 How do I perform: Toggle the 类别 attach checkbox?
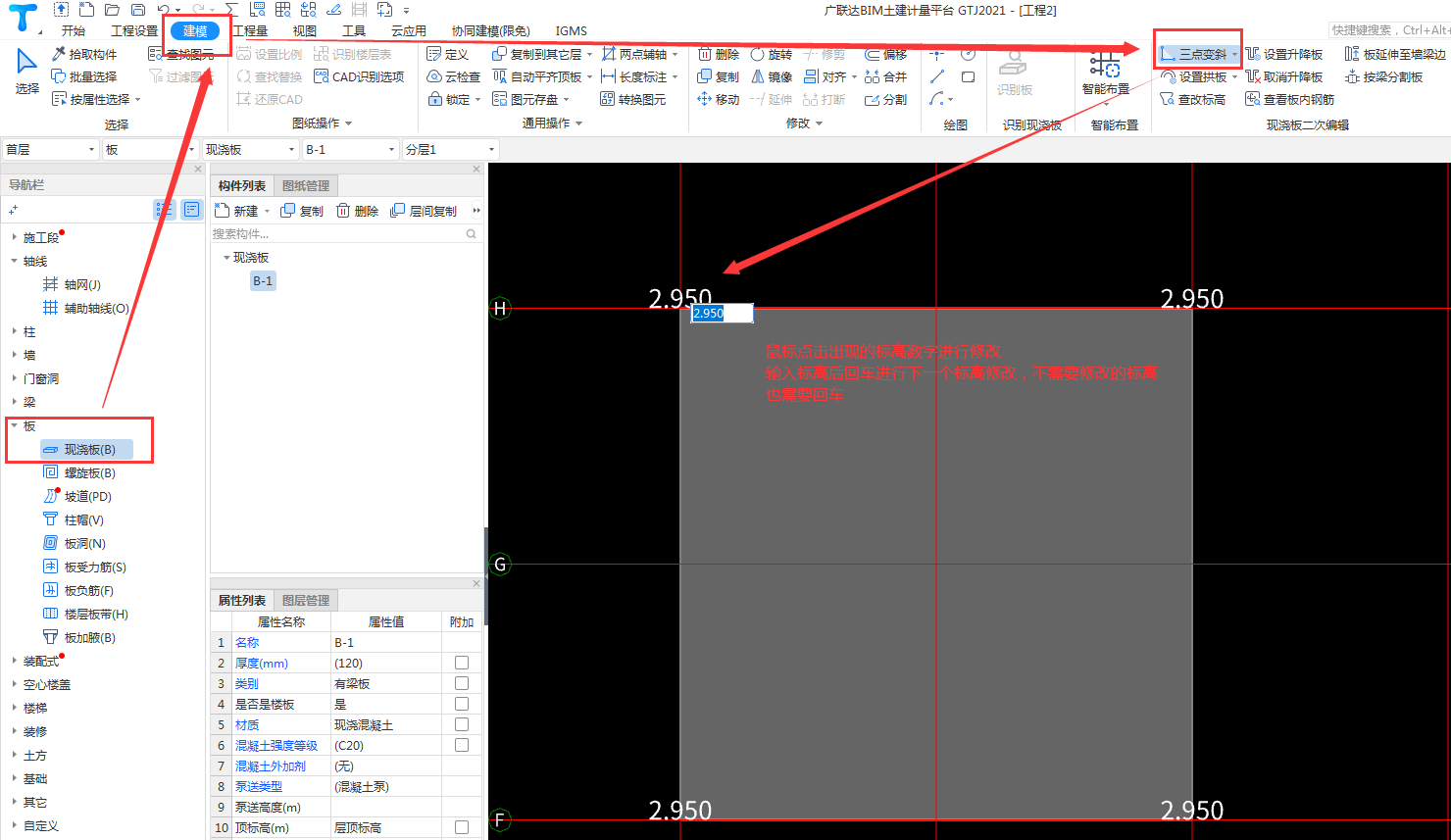pyautogui.click(x=462, y=683)
